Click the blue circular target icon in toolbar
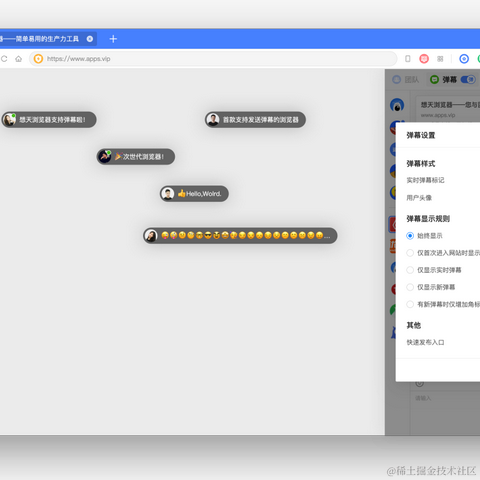This screenshot has height=480, width=480. (x=464, y=59)
